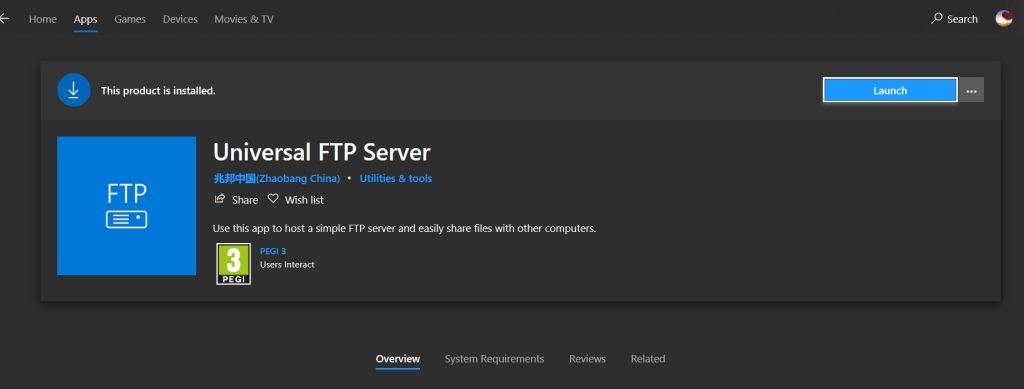Select the Apps tab
This screenshot has height=389, width=1024.
tap(86, 19)
